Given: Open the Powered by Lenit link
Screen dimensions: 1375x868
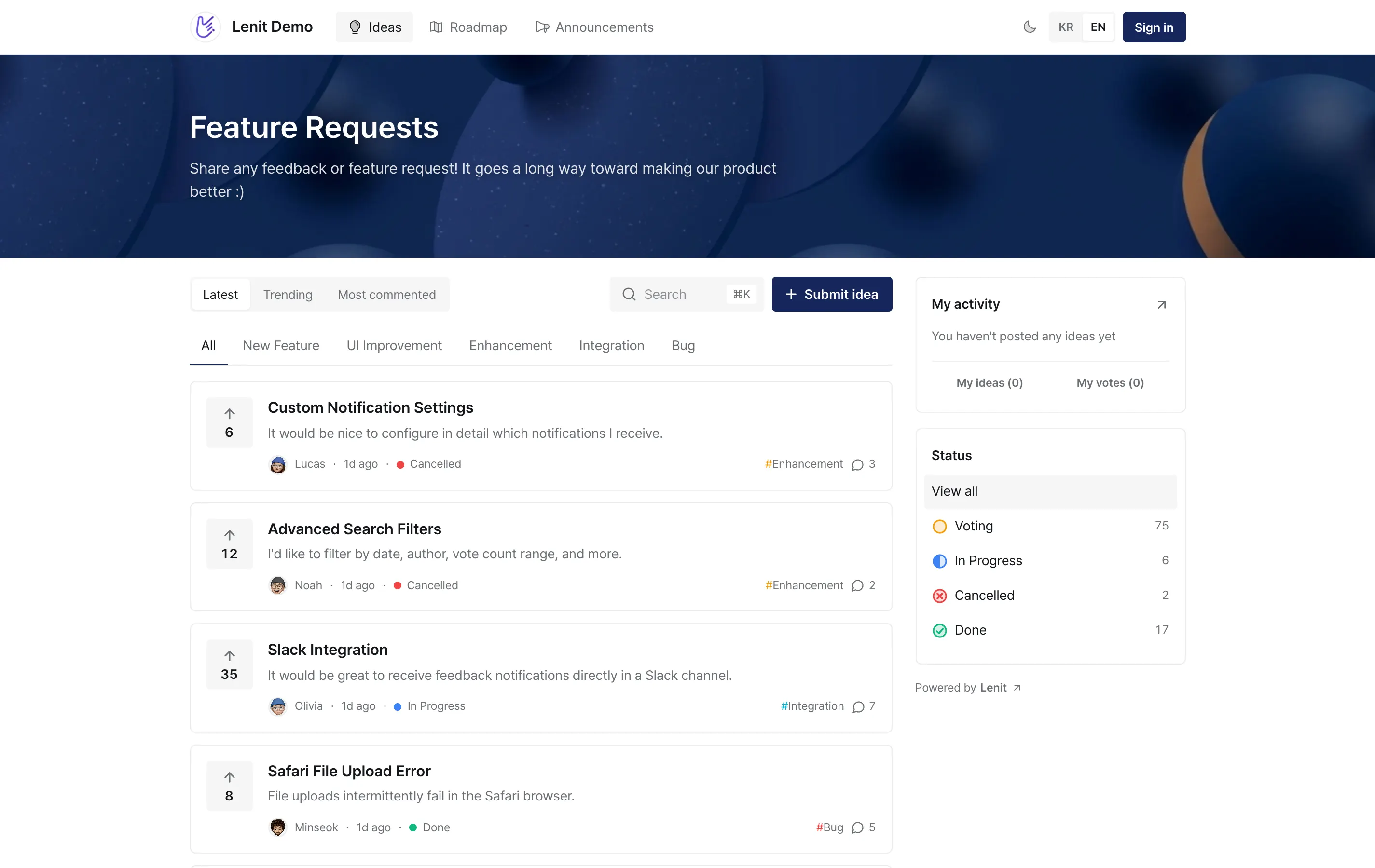Looking at the screenshot, I should 967,688.
